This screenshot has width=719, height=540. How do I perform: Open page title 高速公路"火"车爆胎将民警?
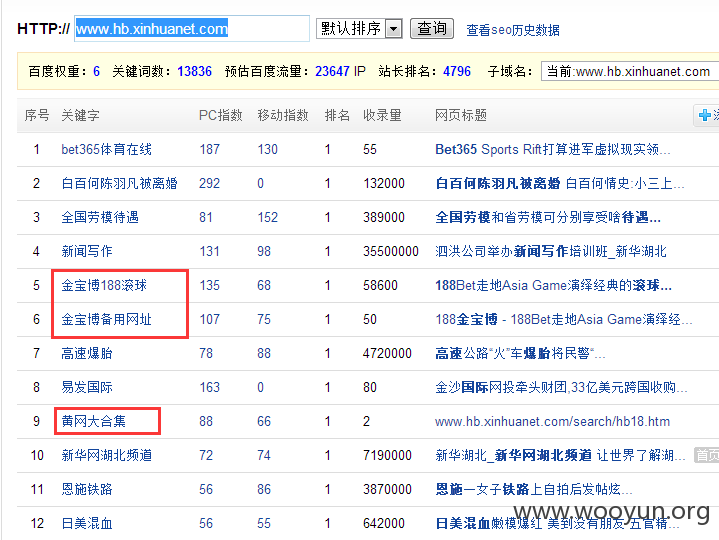(520, 353)
